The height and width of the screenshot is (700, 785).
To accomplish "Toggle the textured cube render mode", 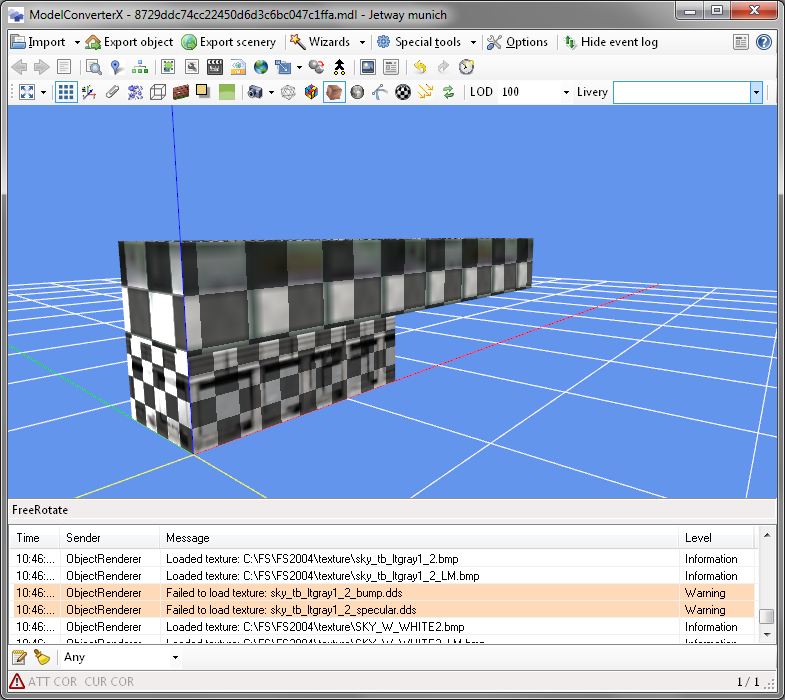I will pos(335,92).
